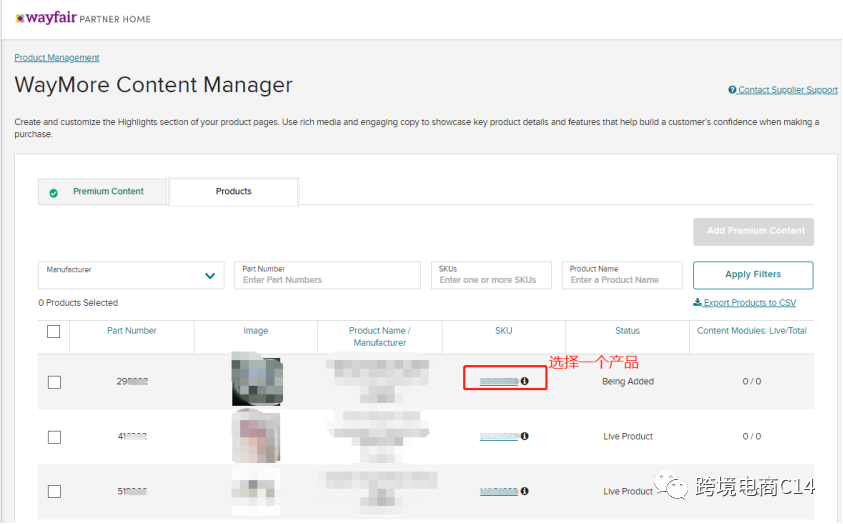843x524 pixels.
Task: Click green checkmark on Premium Content tab
Action: coord(54,193)
